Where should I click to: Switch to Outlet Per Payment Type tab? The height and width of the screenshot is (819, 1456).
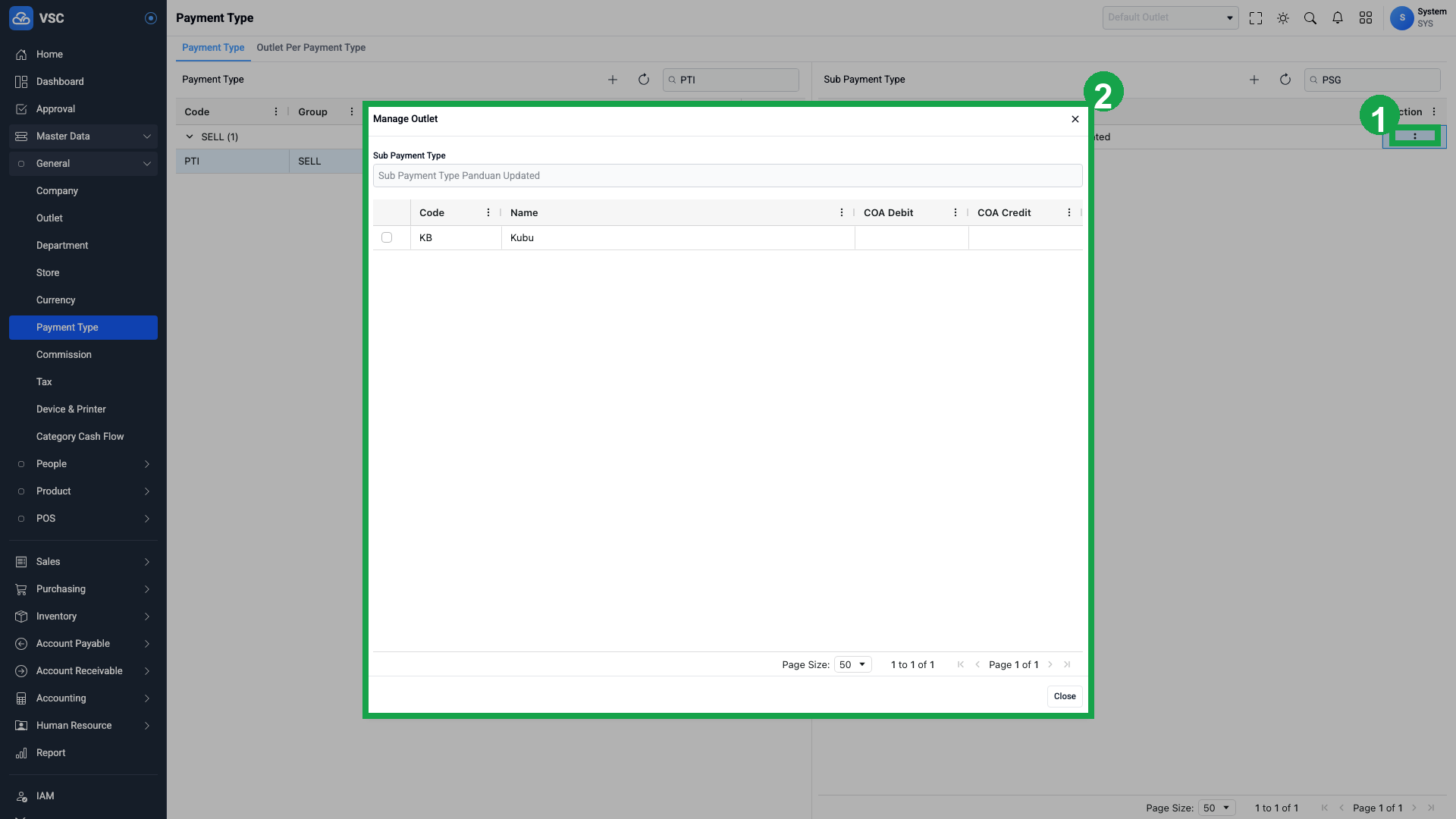(311, 48)
